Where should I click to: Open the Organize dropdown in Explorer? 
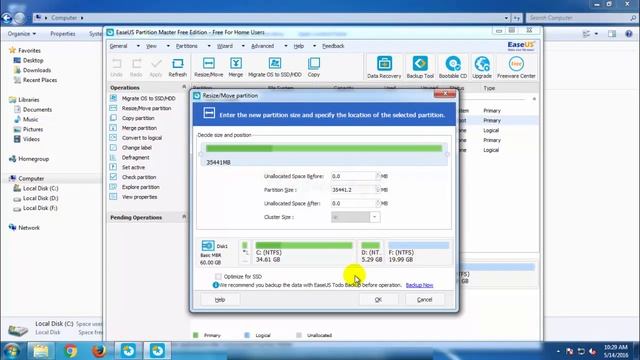22,33
